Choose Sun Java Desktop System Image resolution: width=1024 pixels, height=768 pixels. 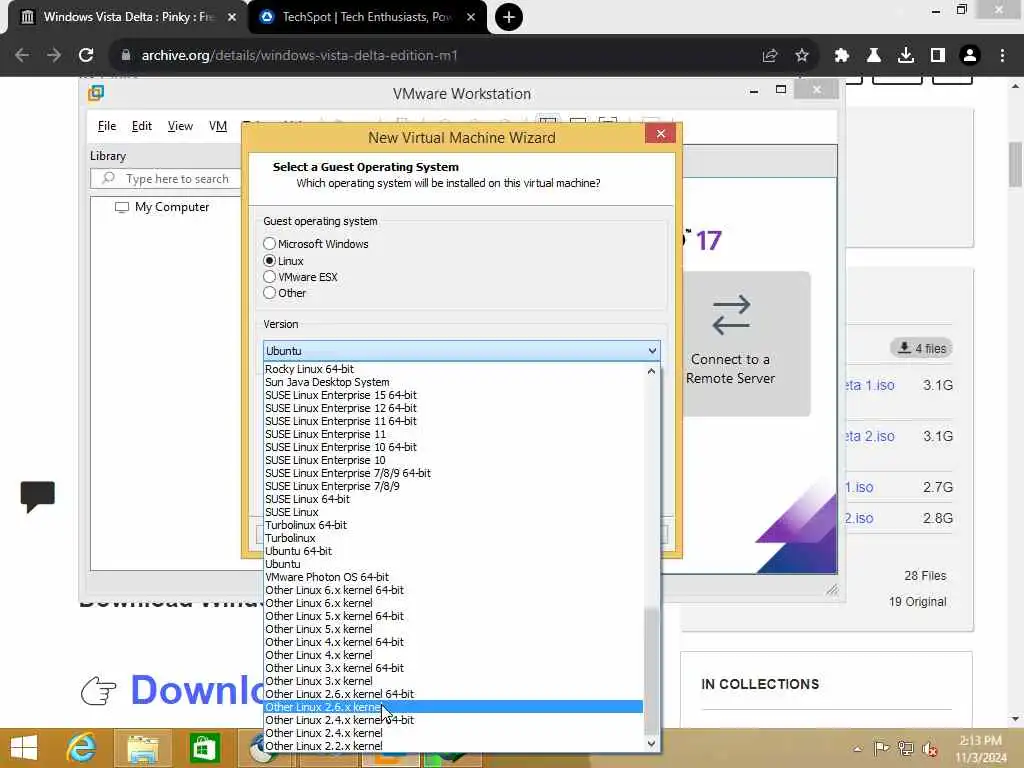[453, 382]
